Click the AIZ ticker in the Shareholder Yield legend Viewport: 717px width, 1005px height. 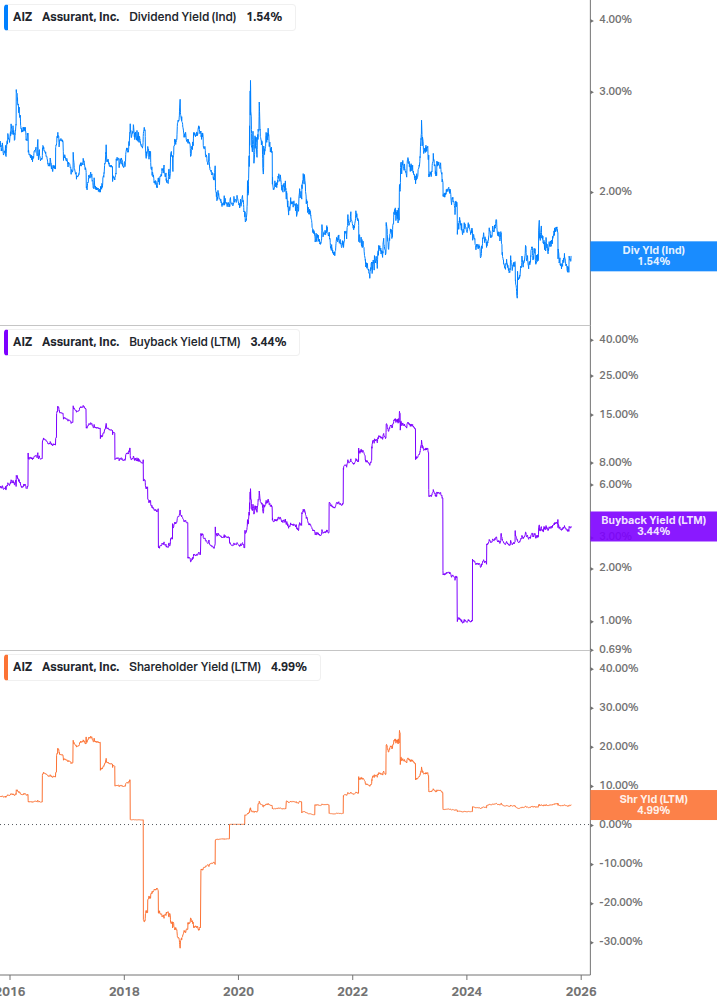click(x=22, y=667)
